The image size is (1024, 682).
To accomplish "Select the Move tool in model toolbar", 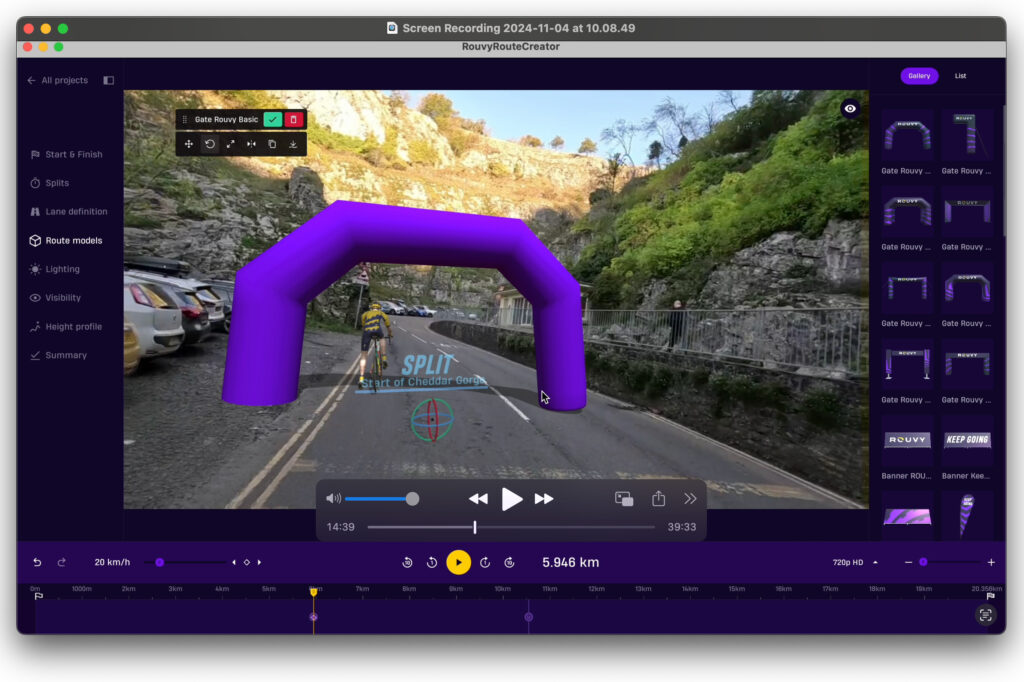I will coord(189,144).
